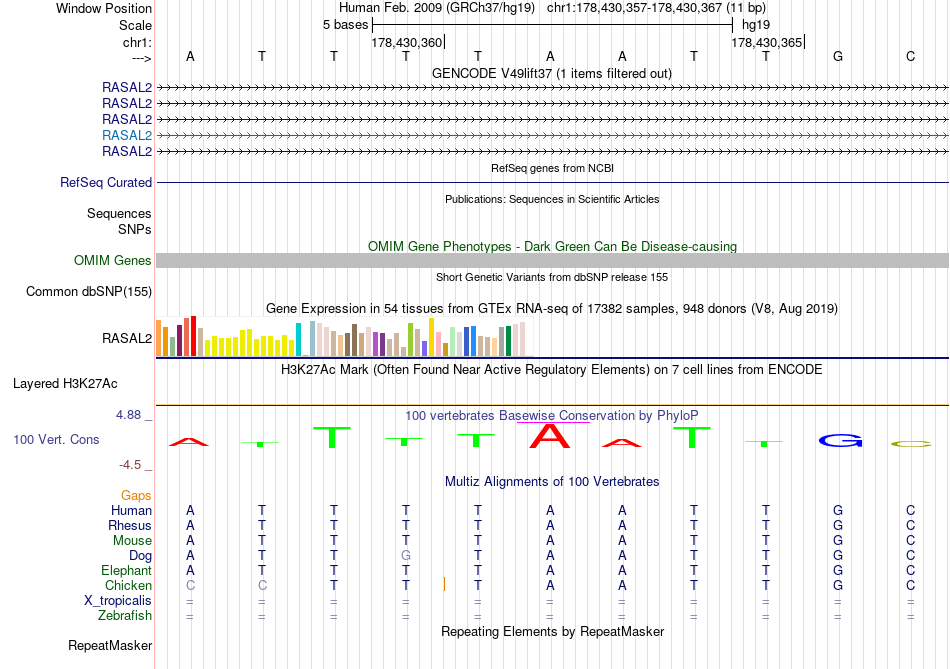This screenshot has width=950, height=669.
Task: Click the RefSeq Curated intron line
Action: pyautogui.click(x=552, y=182)
